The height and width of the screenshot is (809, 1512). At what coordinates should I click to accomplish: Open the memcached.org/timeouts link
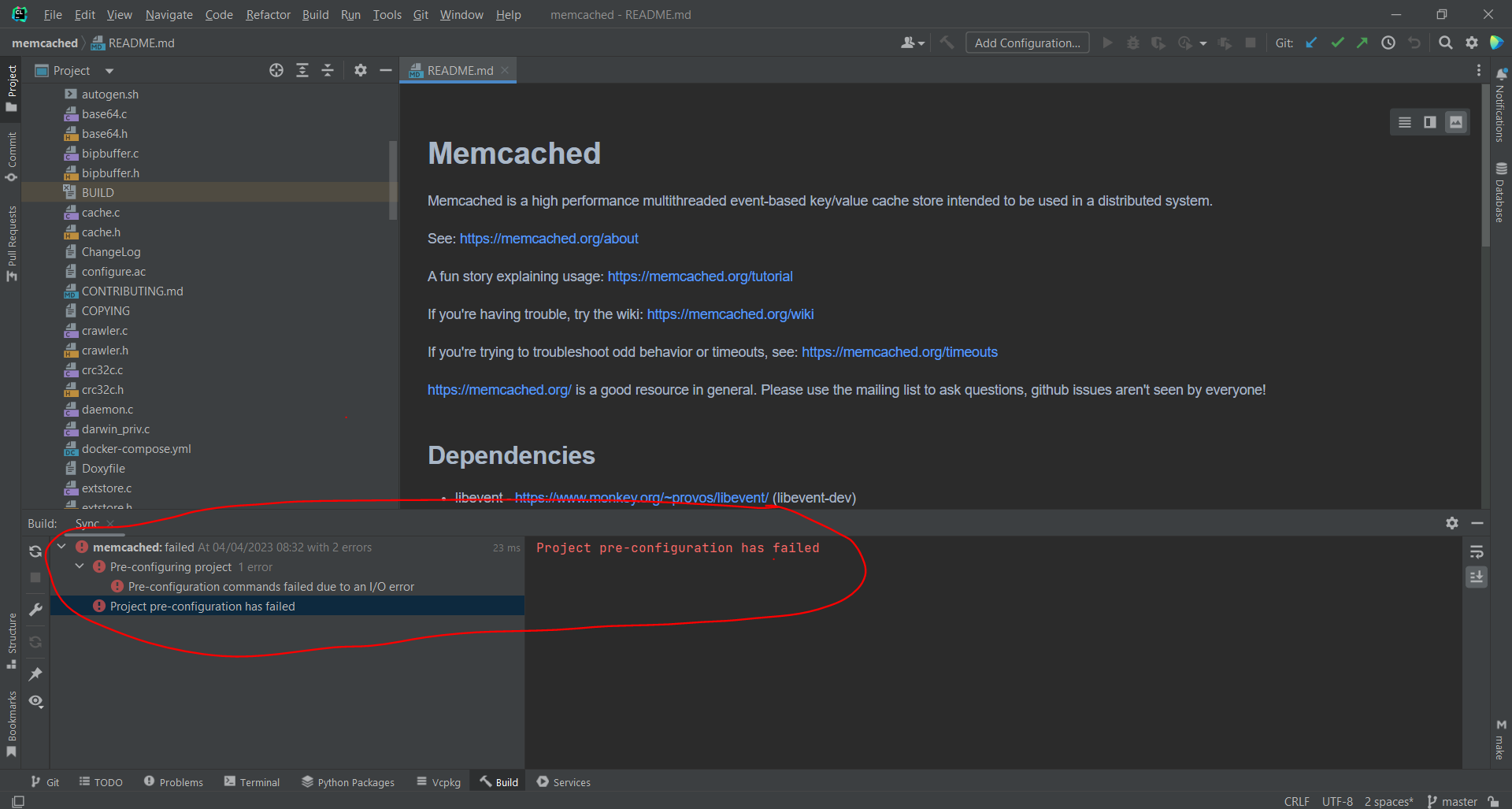point(899,352)
